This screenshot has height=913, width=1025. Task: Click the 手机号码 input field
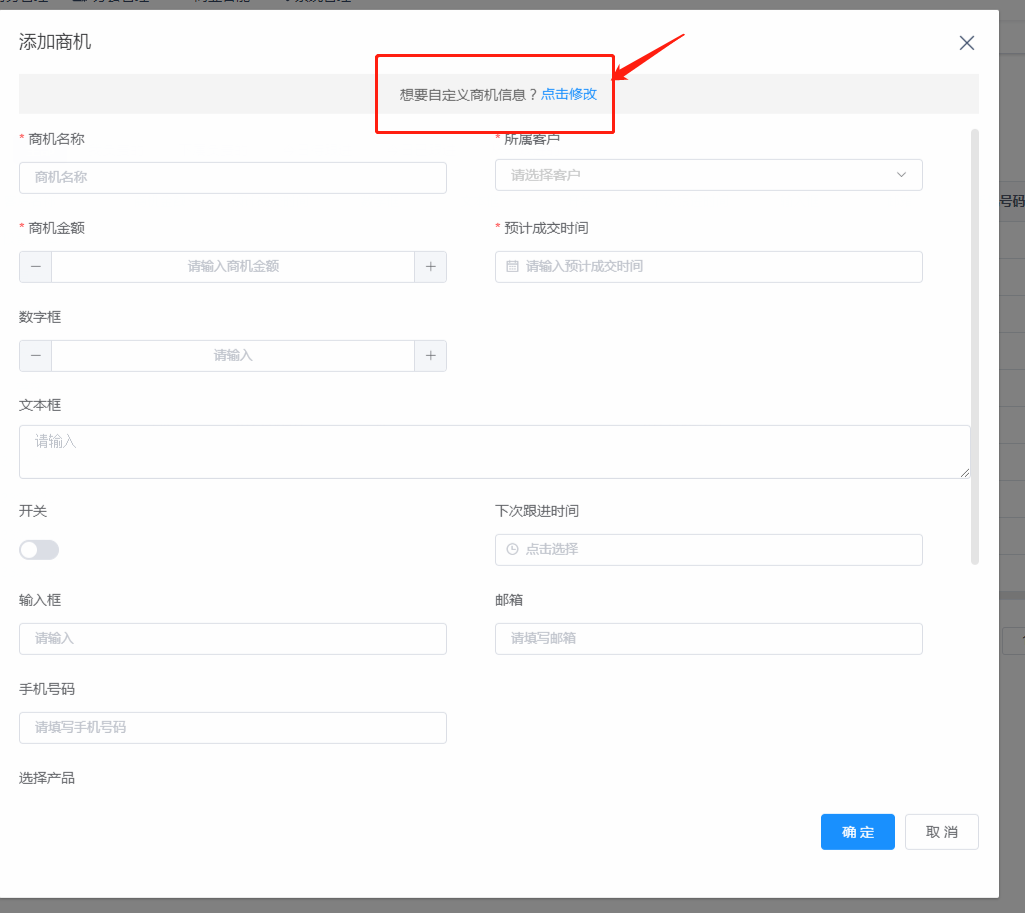(232, 728)
